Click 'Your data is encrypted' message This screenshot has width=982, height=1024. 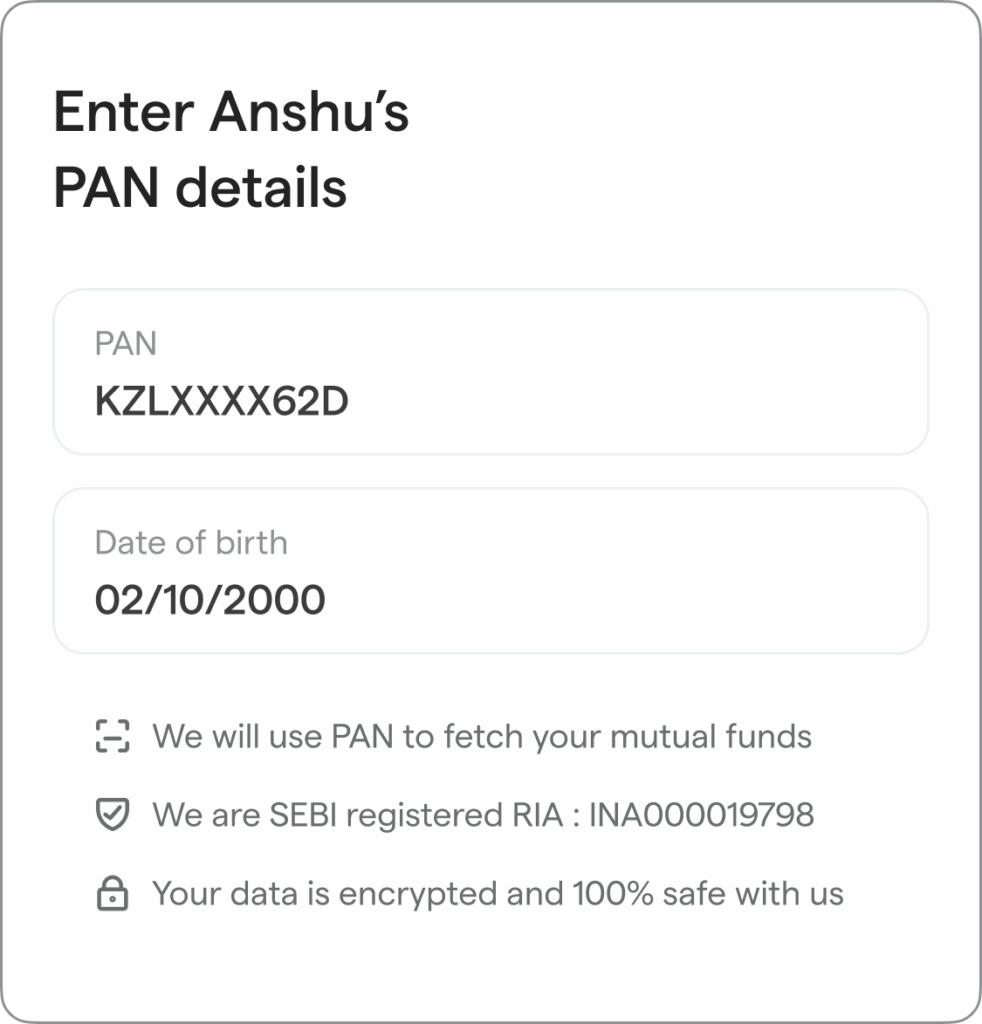pos(497,894)
